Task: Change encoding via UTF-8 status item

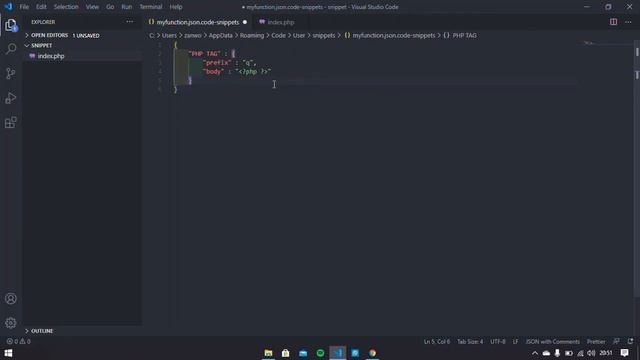Action: coord(498,341)
